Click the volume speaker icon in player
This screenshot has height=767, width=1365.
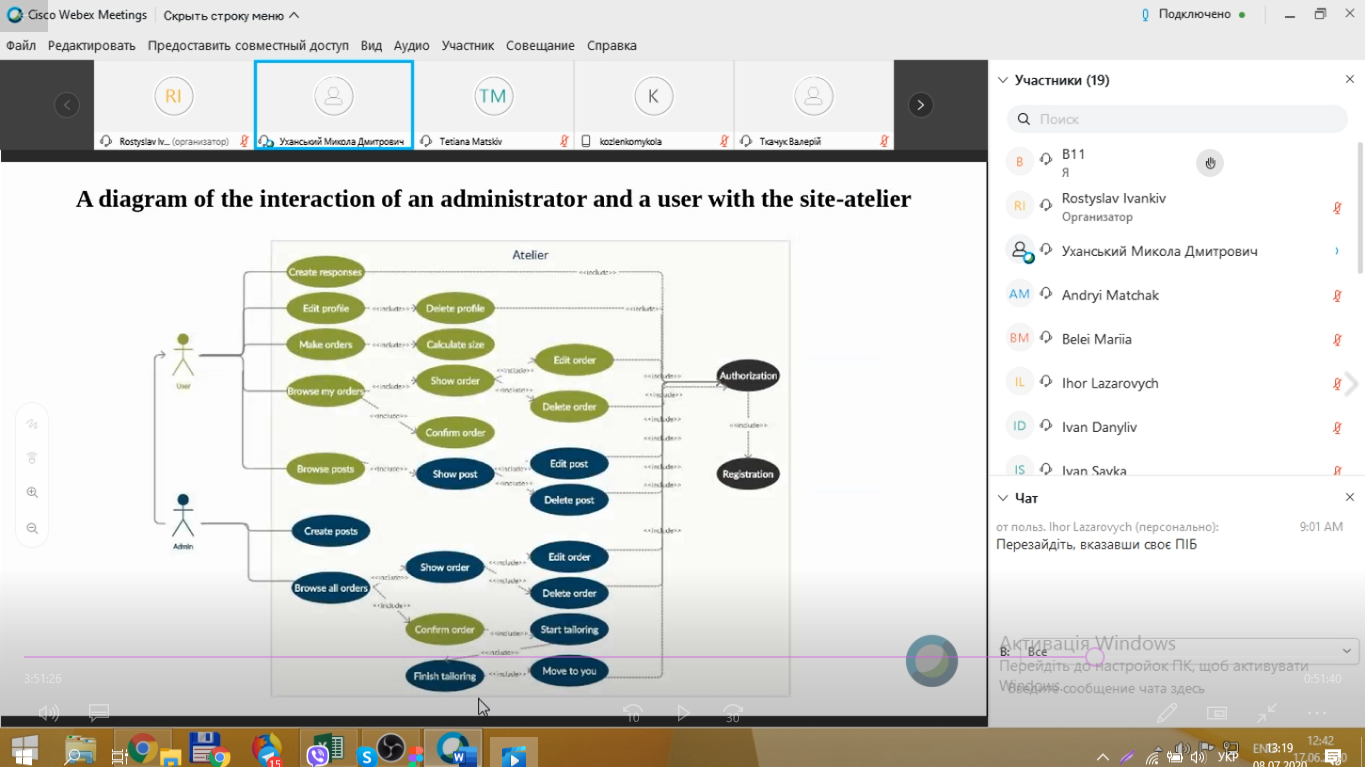(47, 713)
